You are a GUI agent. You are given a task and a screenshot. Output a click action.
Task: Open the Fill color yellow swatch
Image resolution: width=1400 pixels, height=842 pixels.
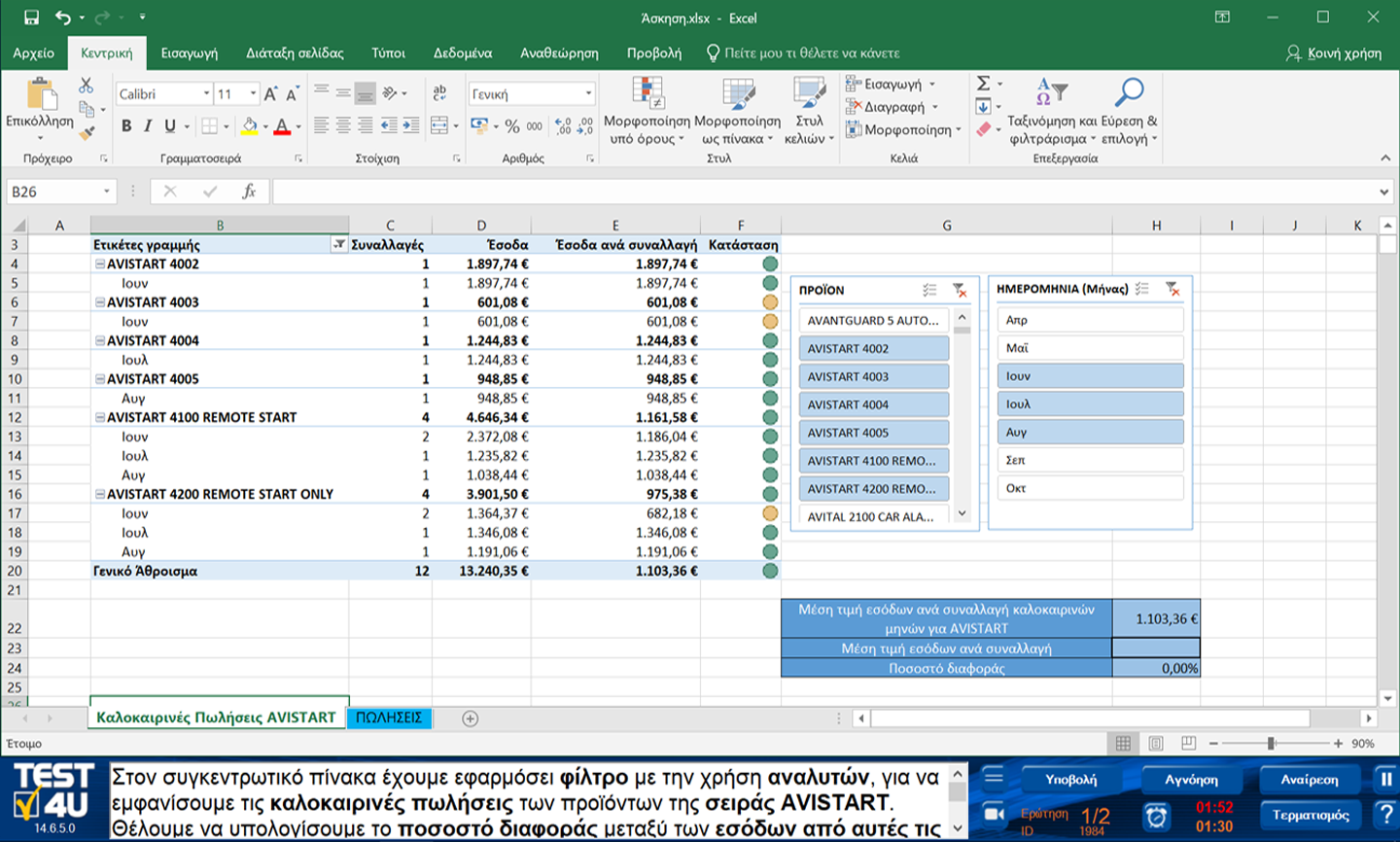point(250,126)
